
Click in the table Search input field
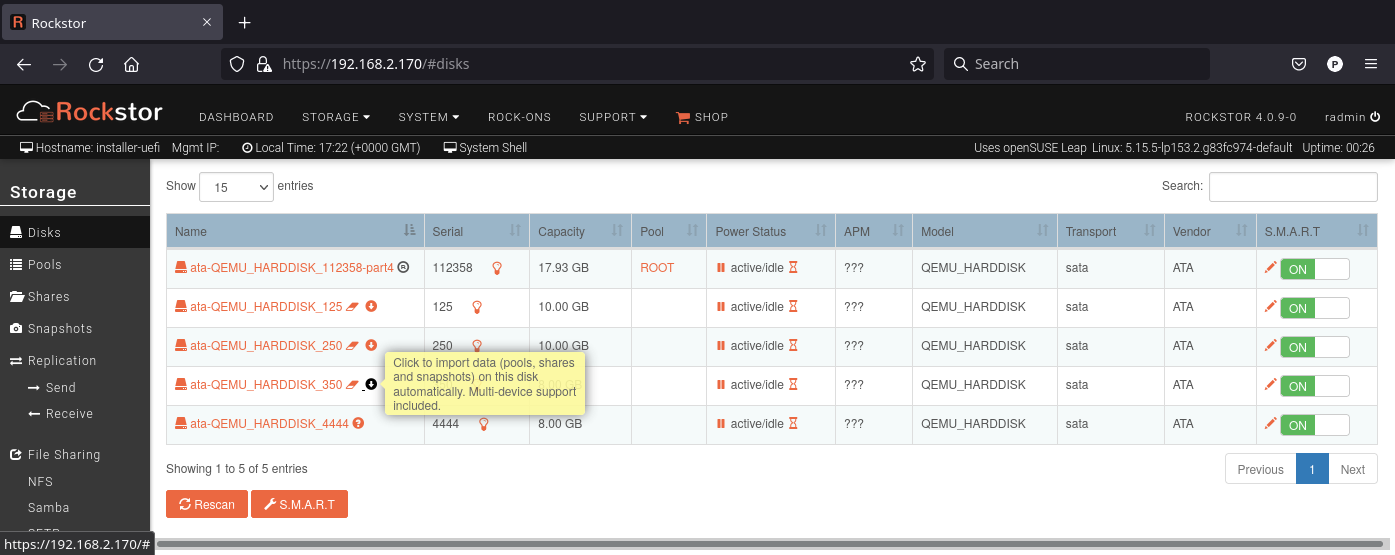[x=1292, y=187]
